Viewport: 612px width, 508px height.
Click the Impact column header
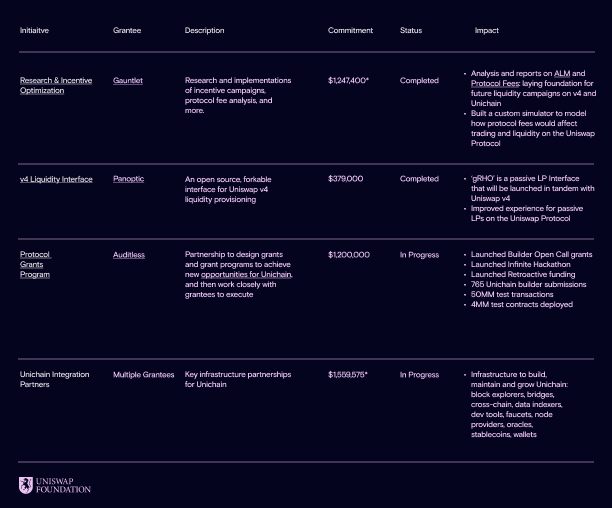pyautogui.click(x=486, y=31)
